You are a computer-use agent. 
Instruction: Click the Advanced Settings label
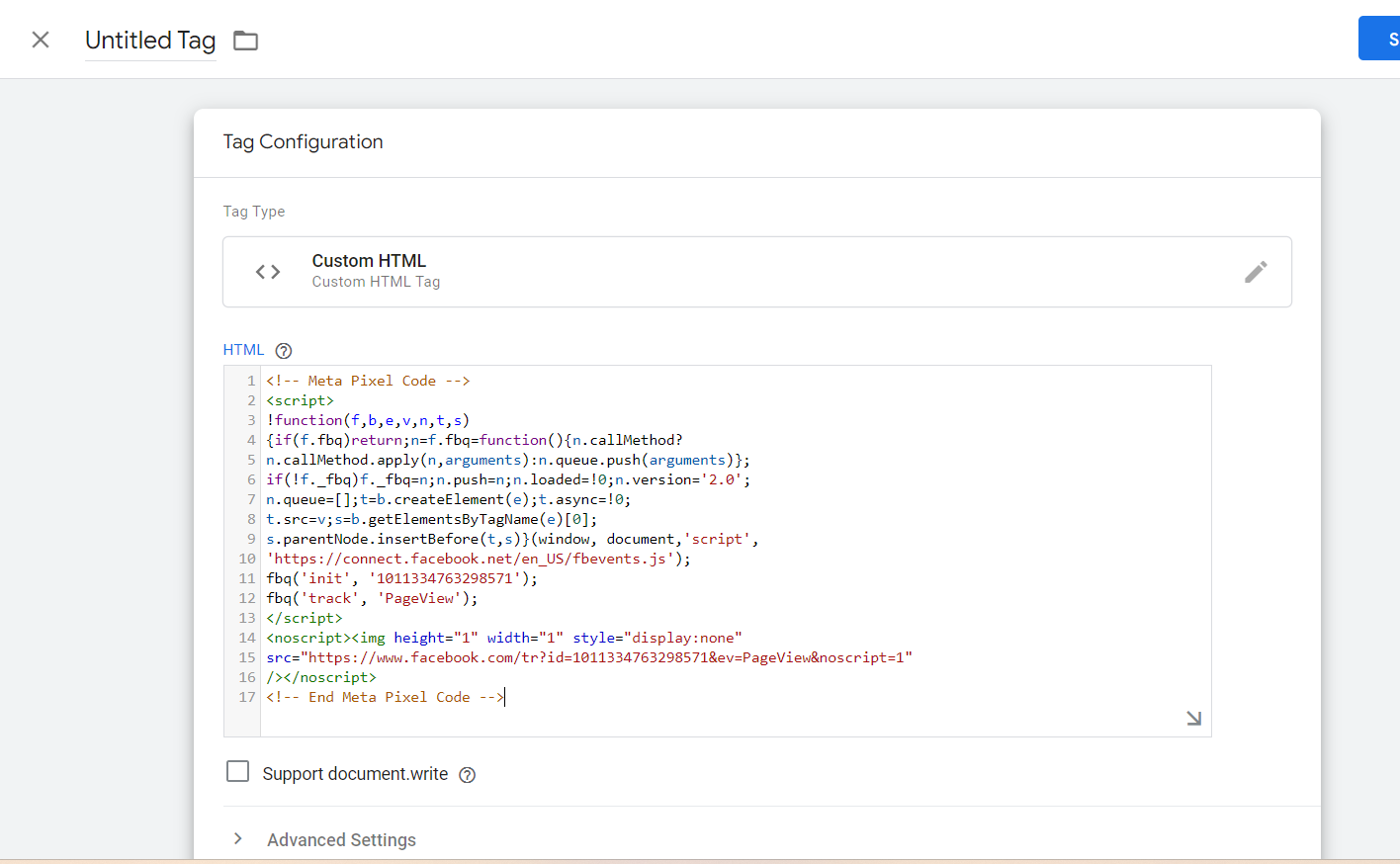click(341, 839)
